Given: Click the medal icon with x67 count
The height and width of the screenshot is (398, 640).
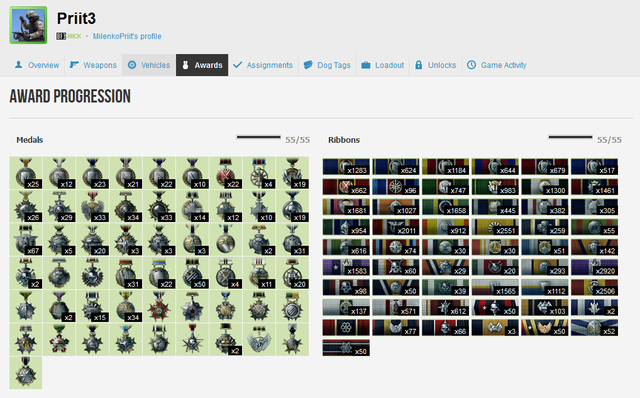Looking at the screenshot, I should [x=26, y=240].
